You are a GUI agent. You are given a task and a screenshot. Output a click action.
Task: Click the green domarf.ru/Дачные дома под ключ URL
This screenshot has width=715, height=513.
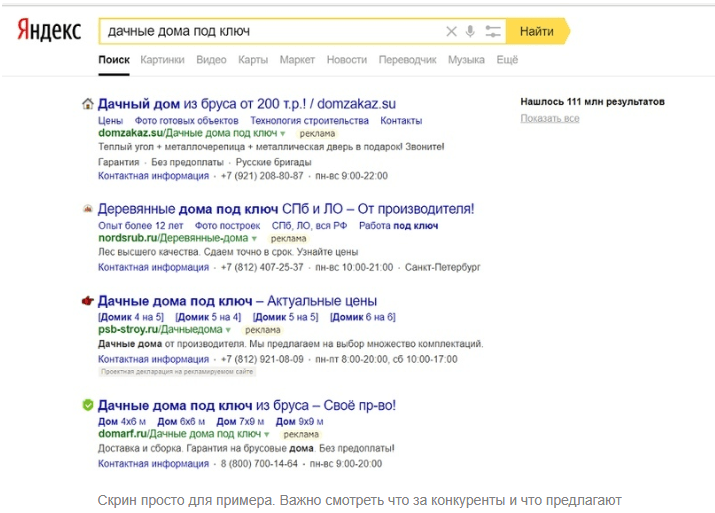(180, 434)
